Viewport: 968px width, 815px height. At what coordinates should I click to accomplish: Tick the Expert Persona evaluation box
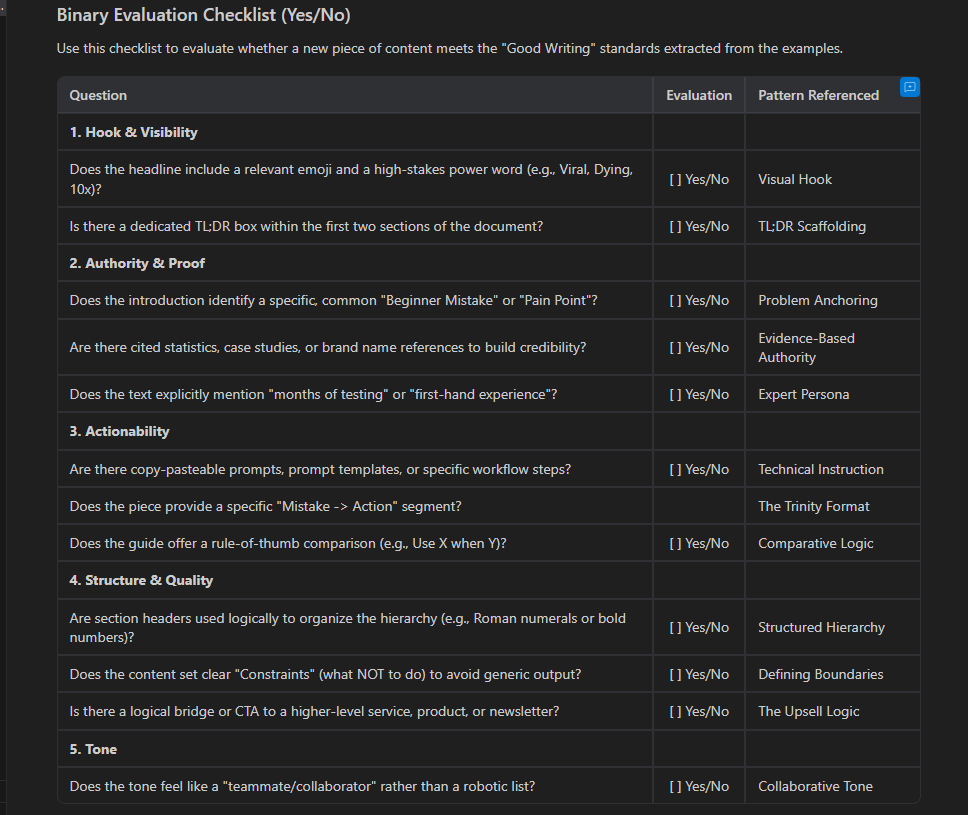[675, 395]
